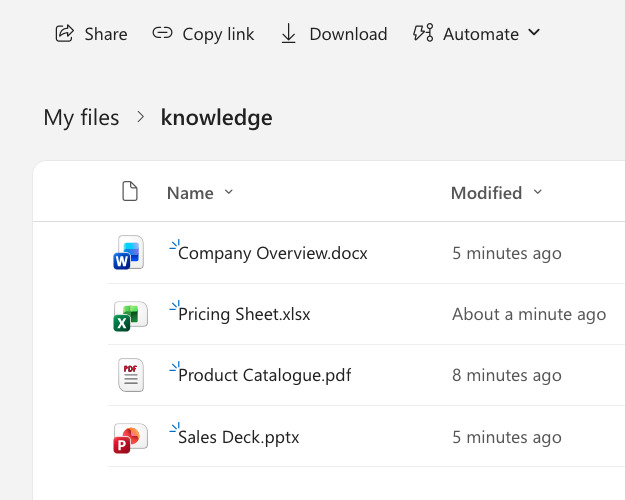Viewport: 625px width, 500px height.
Task: Select the Pricing Sheet row by its modified time
Action: pyautogui.click(x=529, y=314)
